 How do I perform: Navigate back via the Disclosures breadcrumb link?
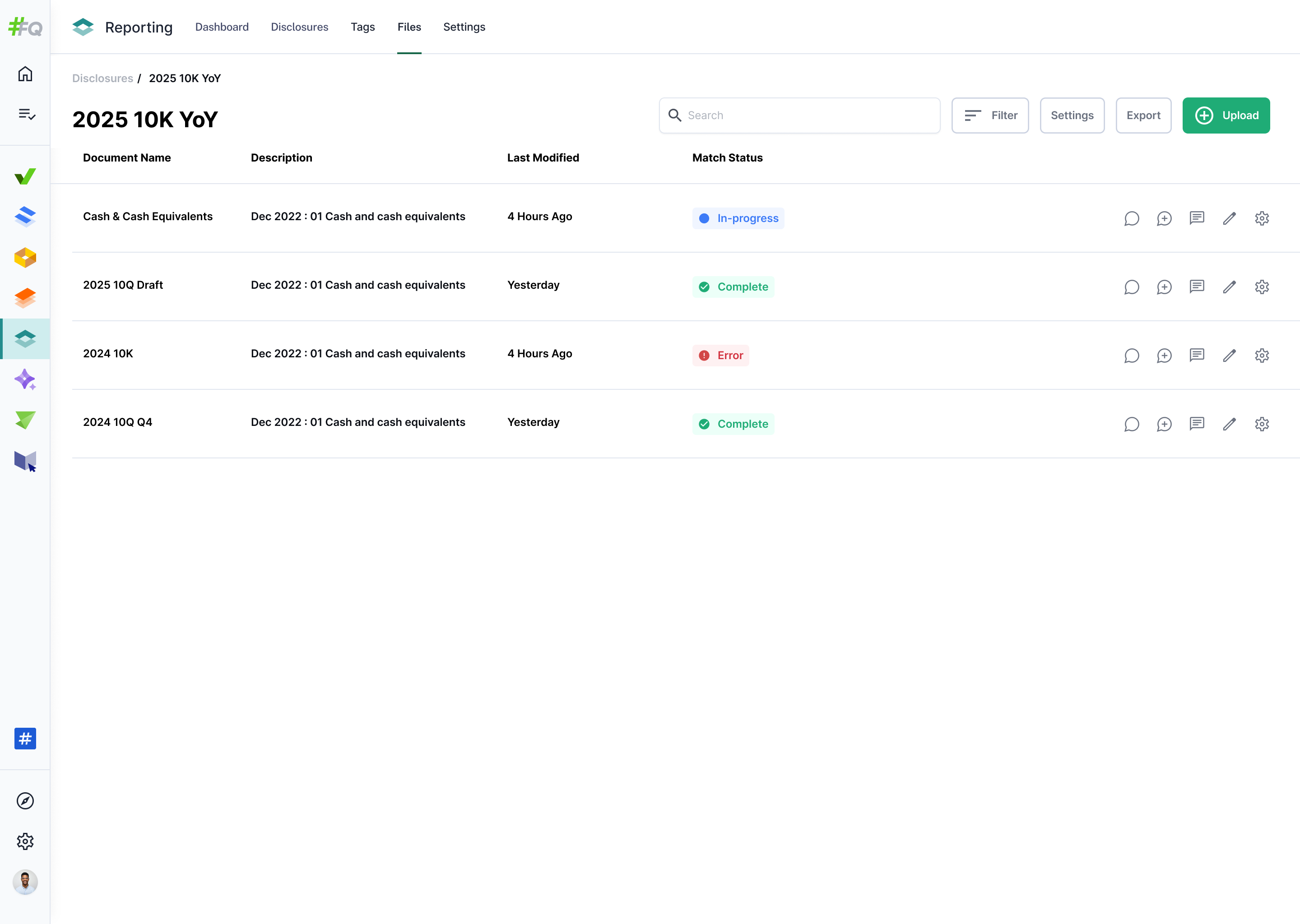(x=102, y=78)
